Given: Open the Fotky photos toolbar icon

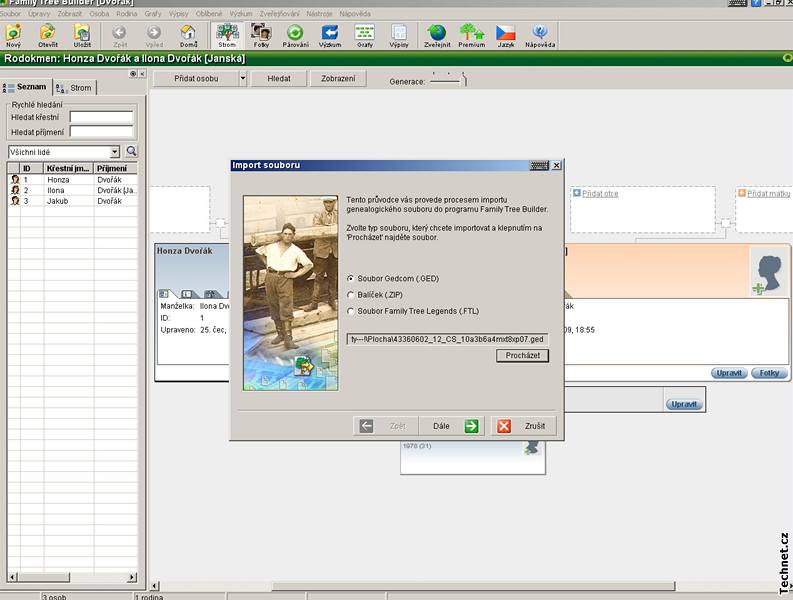Looking at the screenshot, I should tap(261, 34).
